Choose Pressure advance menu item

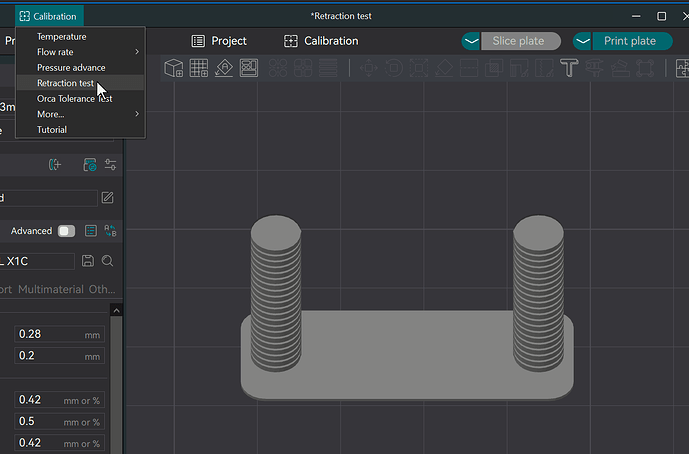(x=80, y=68)
